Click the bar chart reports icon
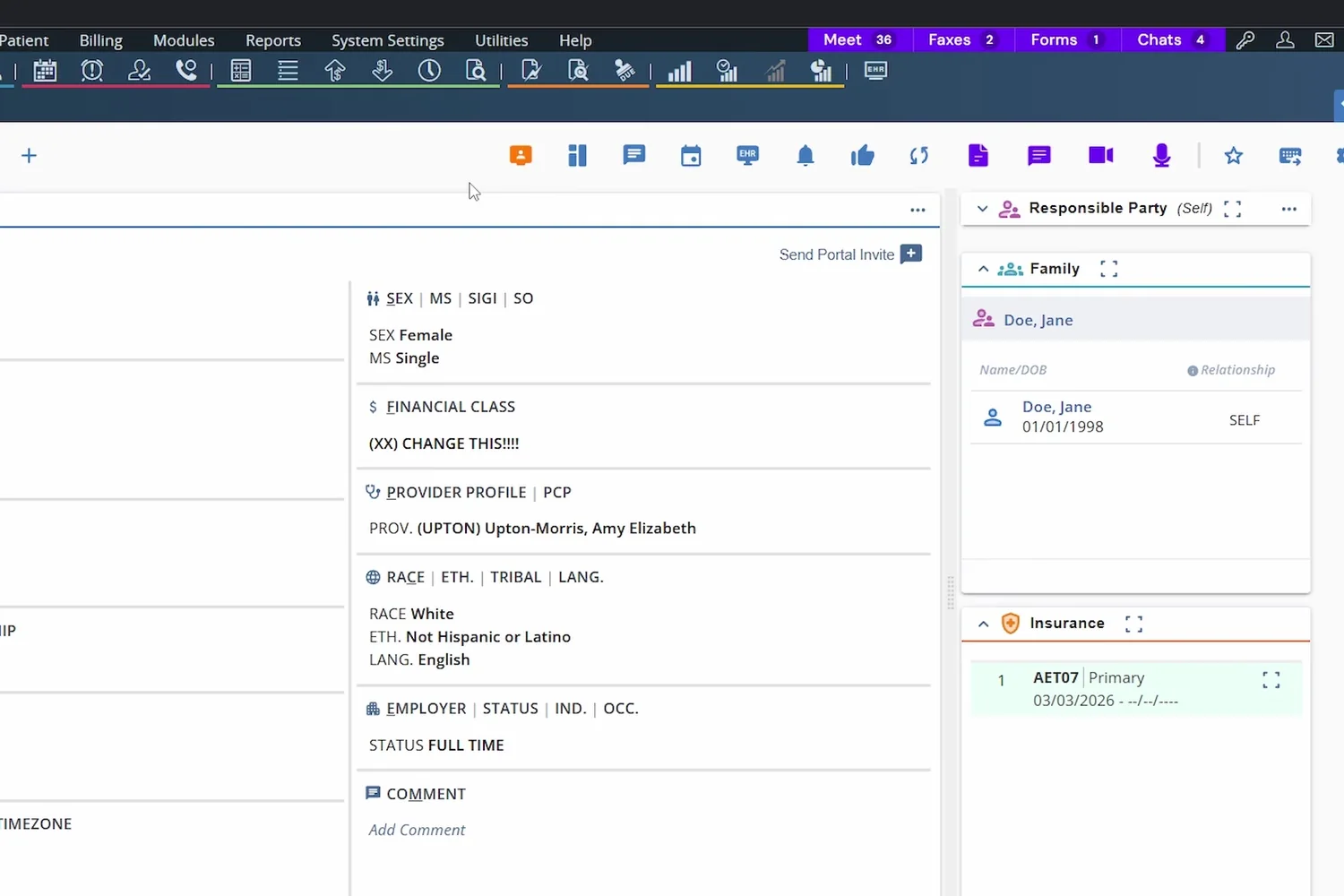 tap(680, 71)
